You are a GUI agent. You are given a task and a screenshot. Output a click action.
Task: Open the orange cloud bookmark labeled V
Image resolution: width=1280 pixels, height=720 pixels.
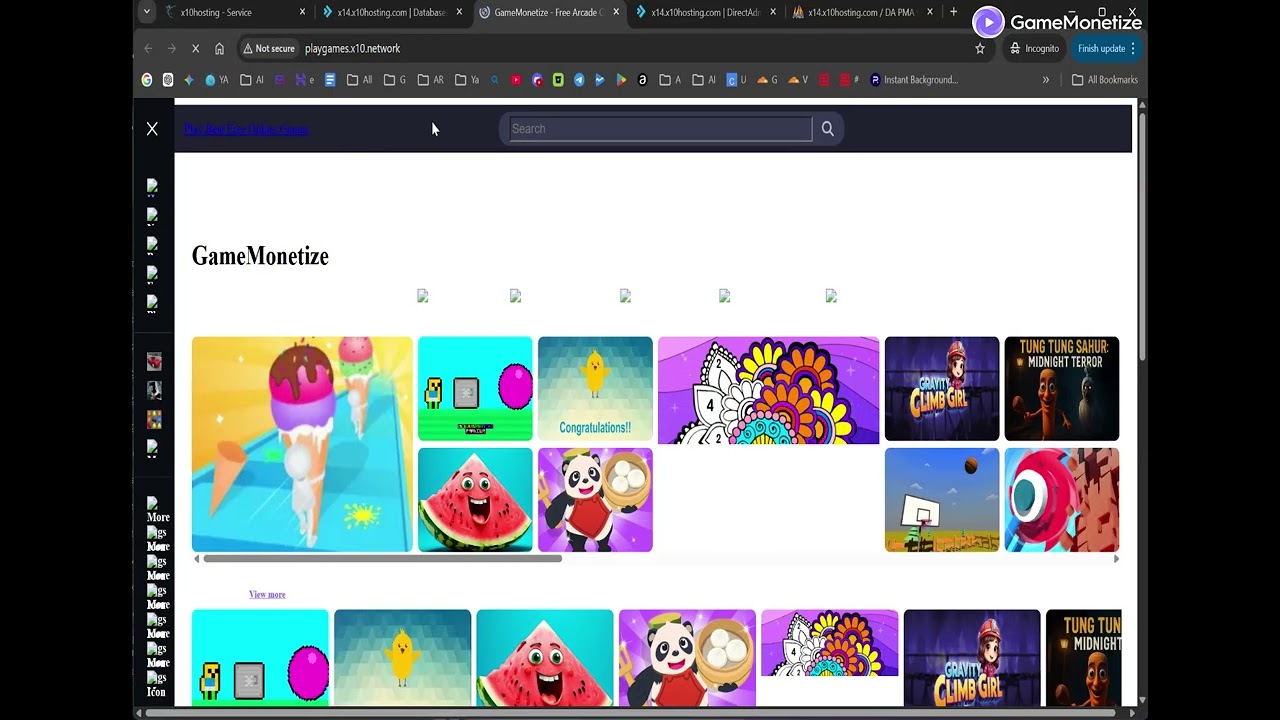click(798, 80)
